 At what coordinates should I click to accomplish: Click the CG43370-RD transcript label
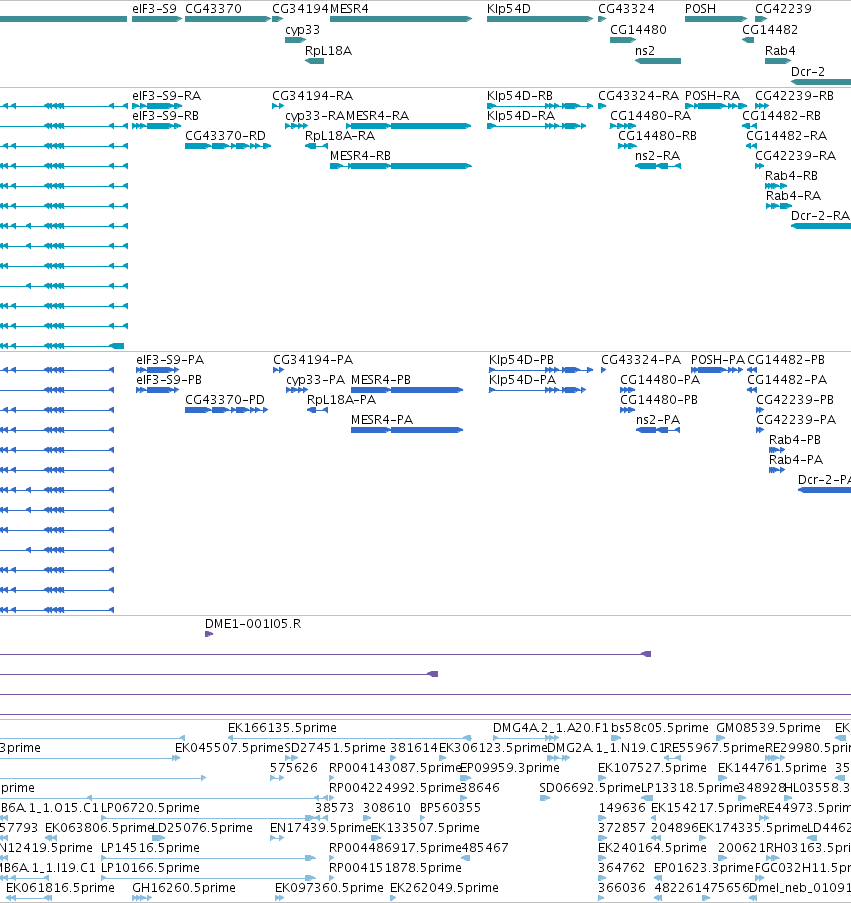click(225, 135)
